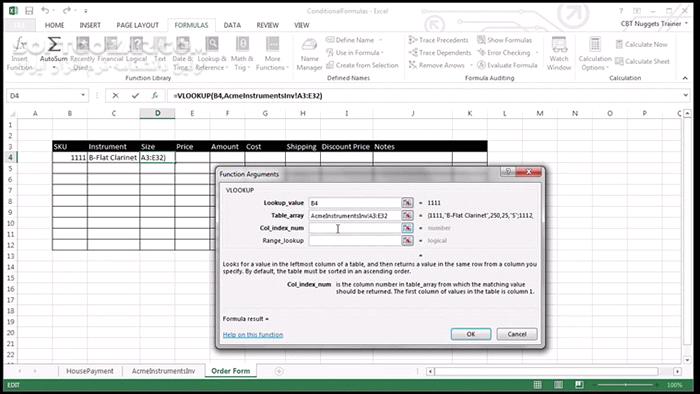Collapse dialog button for Lookup_value
Image resolution: width=700 pixels, height=394 pixels.
407,203
